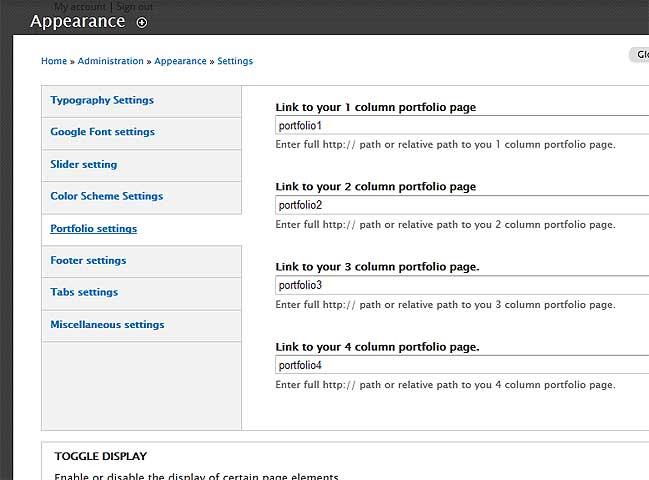Click into the 4 column portfolio field
Viewport: 649px width, 480px height.
click(x=460, y=365)
